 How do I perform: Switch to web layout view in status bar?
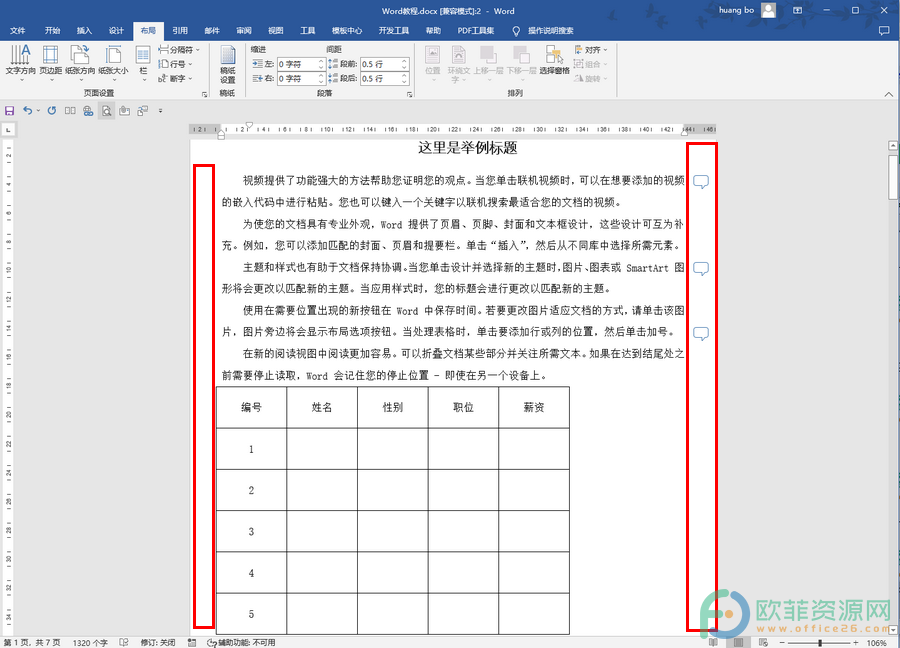tap(763, 643)
